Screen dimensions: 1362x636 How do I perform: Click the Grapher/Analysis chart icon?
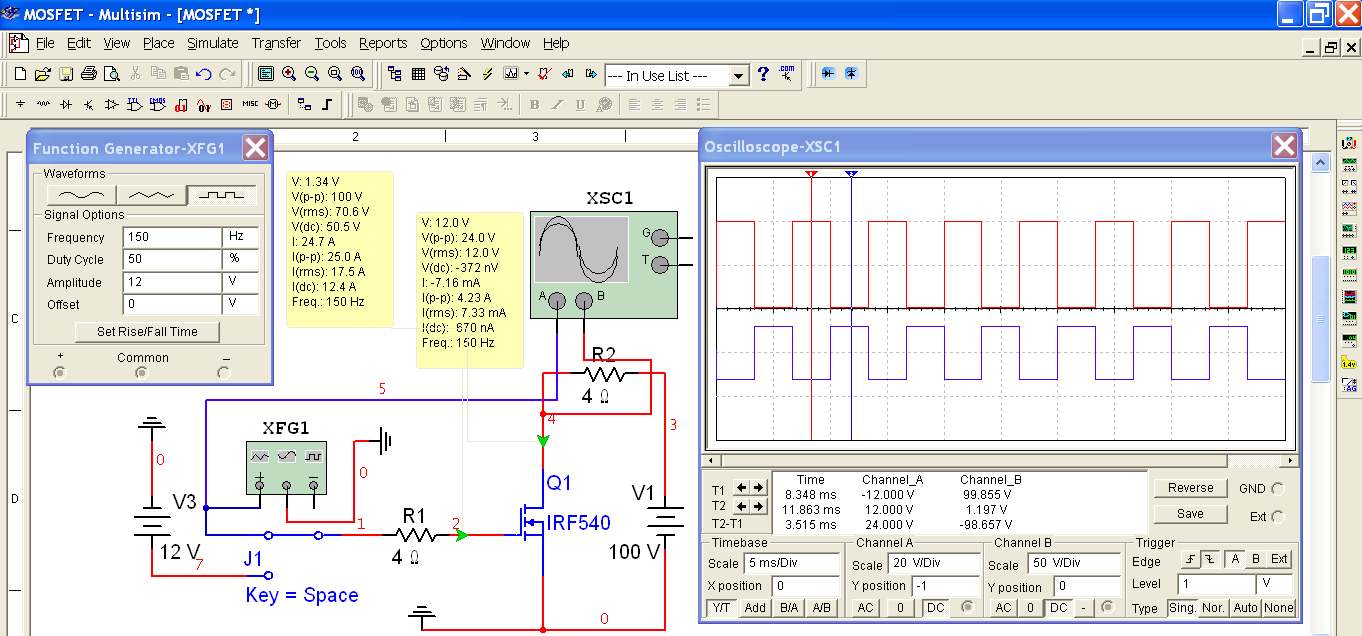tap(512, 74)
